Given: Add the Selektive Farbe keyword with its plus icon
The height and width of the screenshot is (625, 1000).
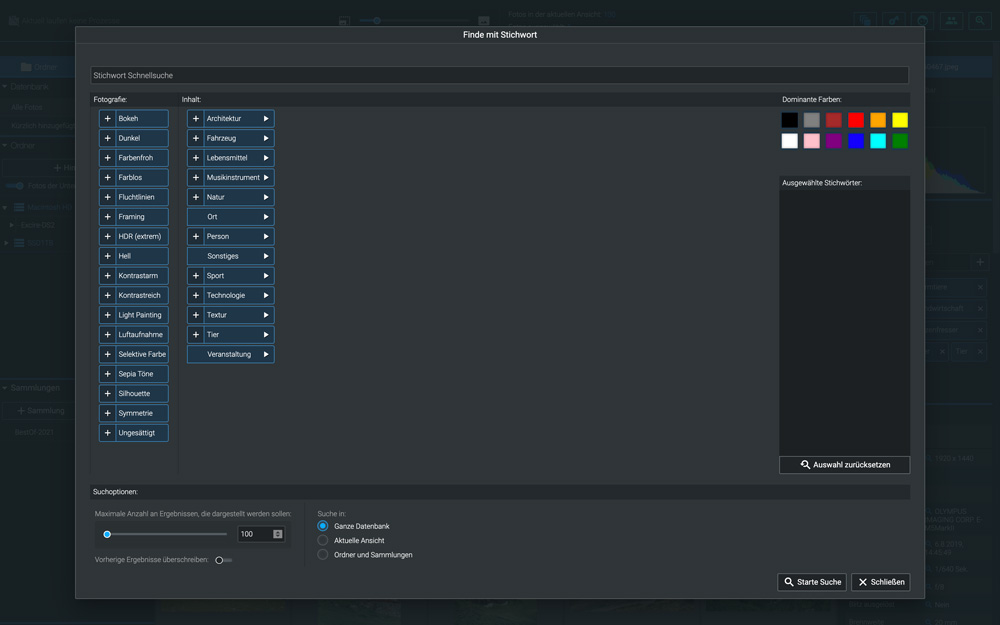Looking at the screenshot, I should (x=108, y=355).
